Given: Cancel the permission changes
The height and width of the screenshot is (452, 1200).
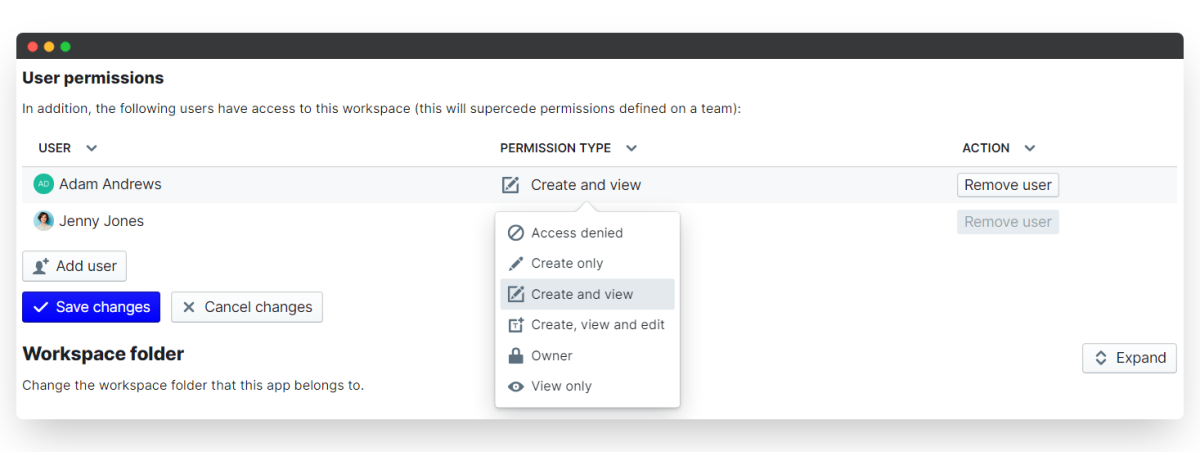Looking at the screenshot, I should (x=247, y=307).
